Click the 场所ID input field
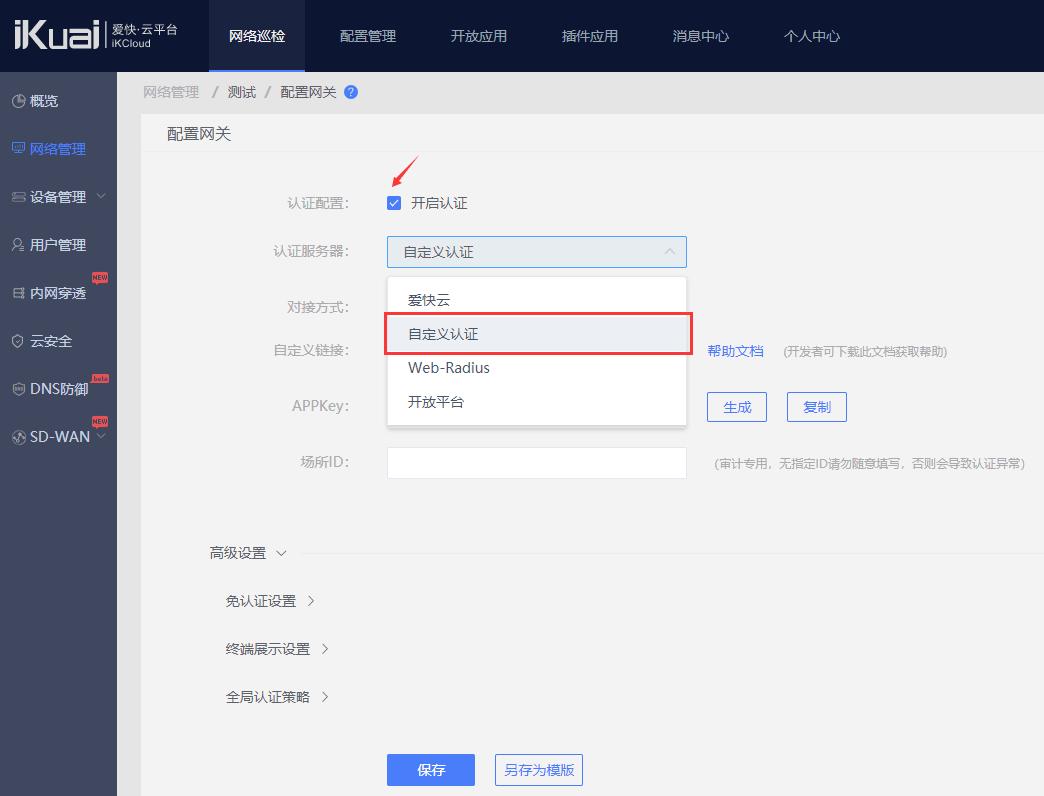1044x796 pixels. point(536,462)
